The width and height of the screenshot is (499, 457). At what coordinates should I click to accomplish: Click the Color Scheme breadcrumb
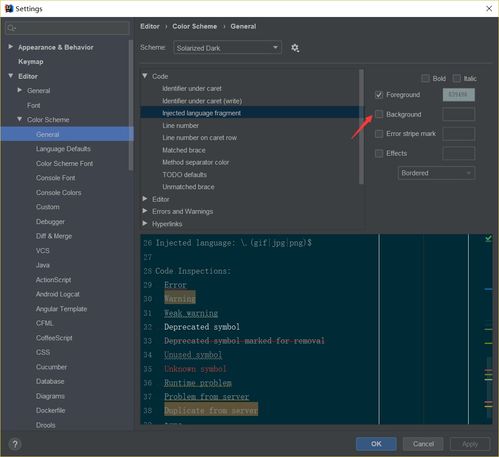(194, 26)
